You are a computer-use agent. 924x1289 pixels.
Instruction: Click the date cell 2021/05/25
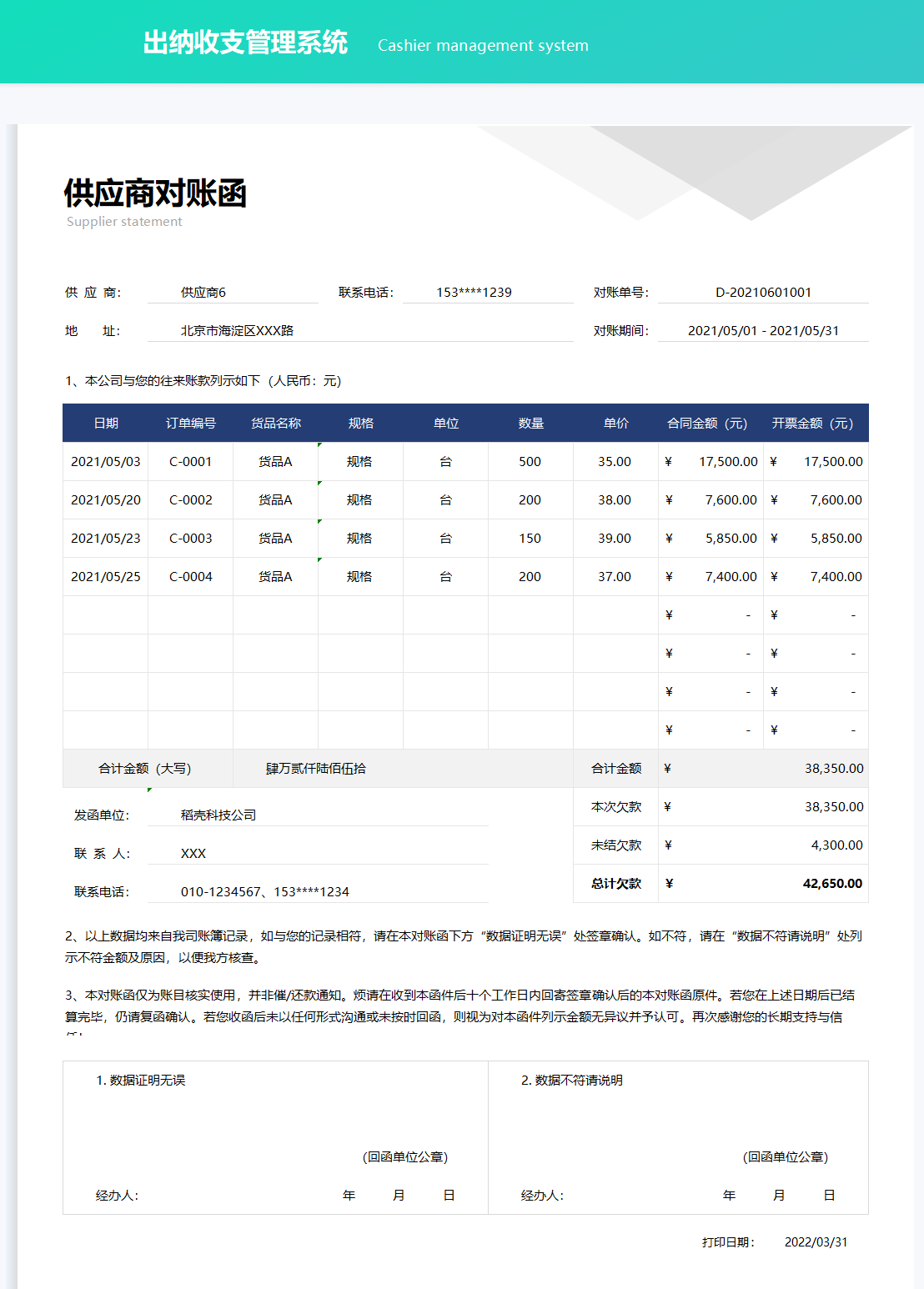[105, 576]
